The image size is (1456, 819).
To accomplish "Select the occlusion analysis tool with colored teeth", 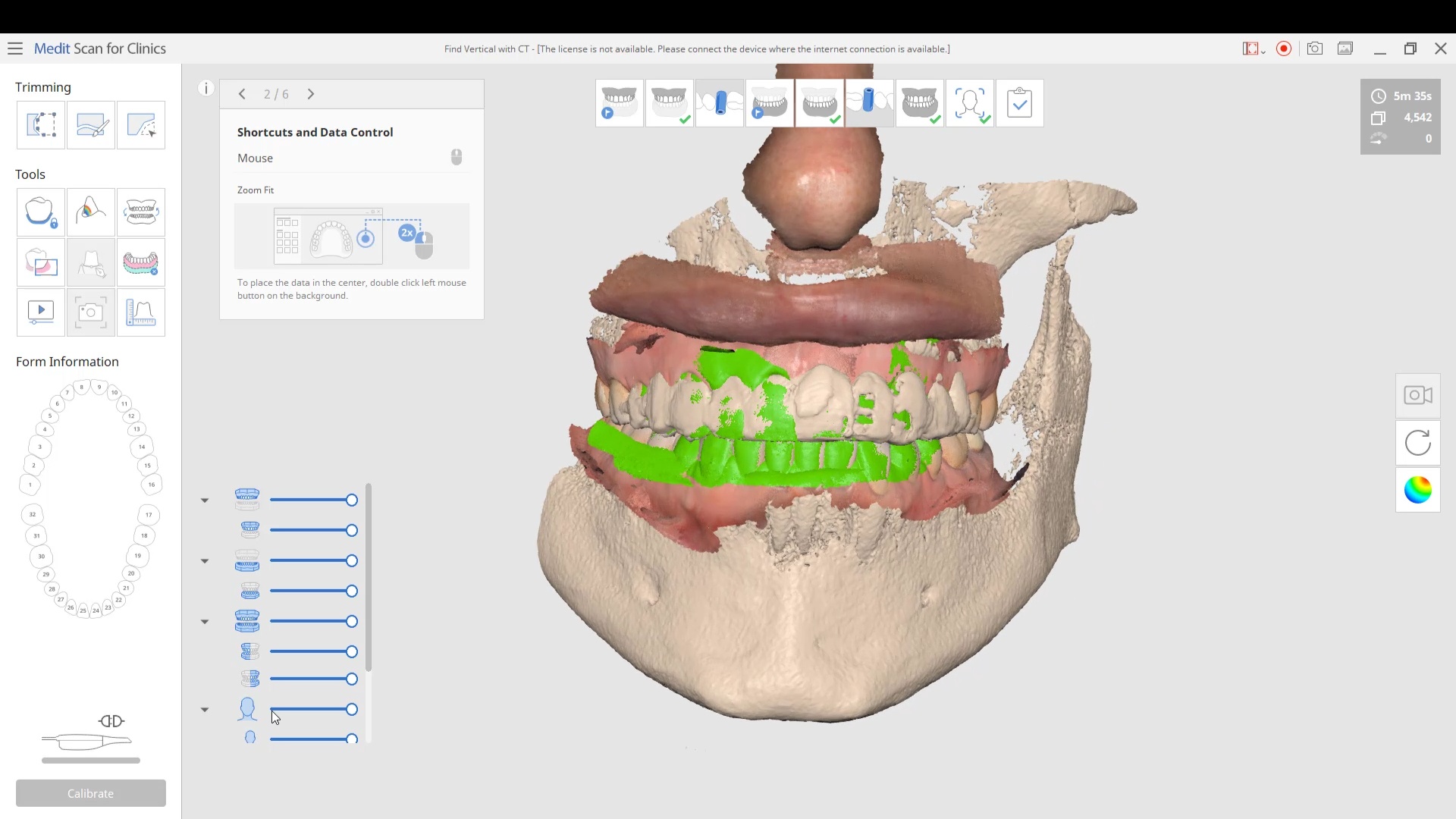I will point(141,262).
